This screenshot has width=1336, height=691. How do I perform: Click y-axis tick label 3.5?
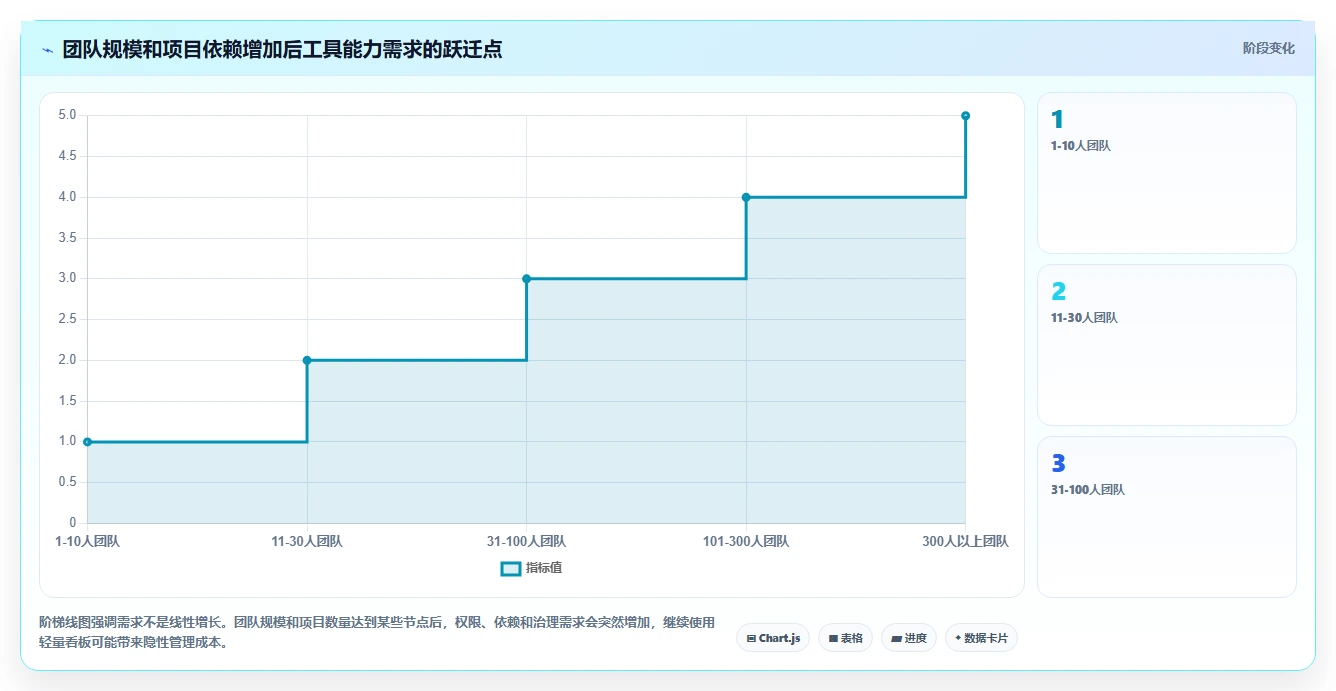coord(67,238)
